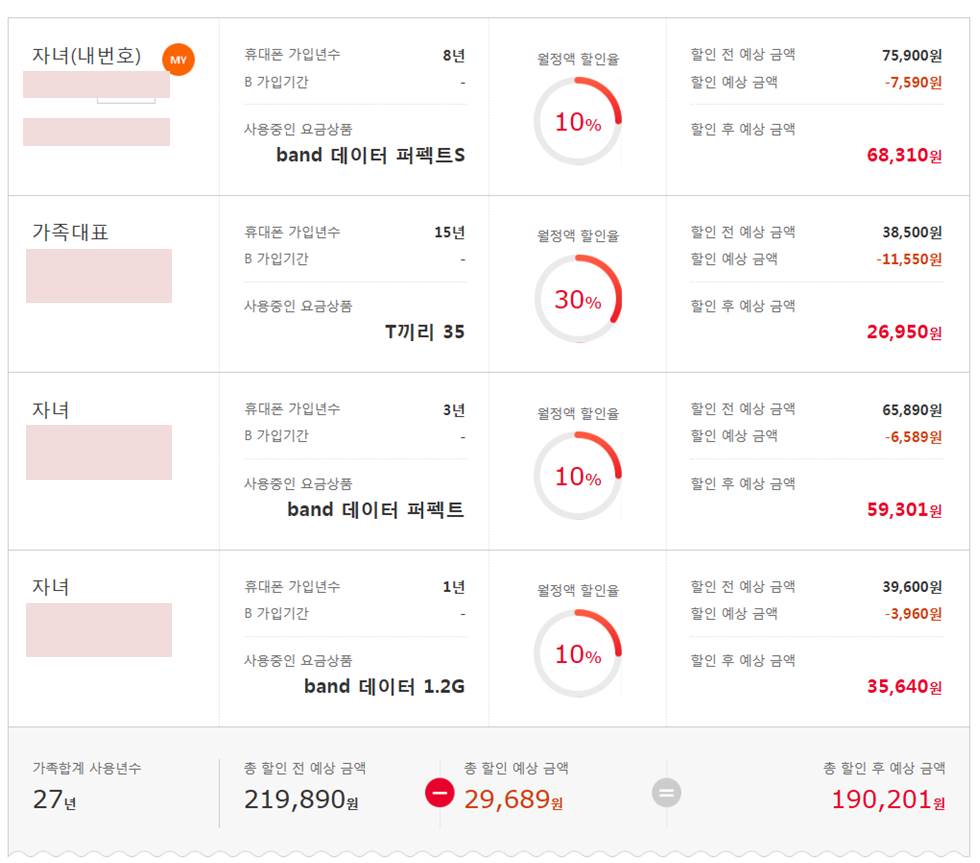Click the orange MY badge
This screenshot has width=980, height=863.
pyautogui.click(x=178, y=60)
